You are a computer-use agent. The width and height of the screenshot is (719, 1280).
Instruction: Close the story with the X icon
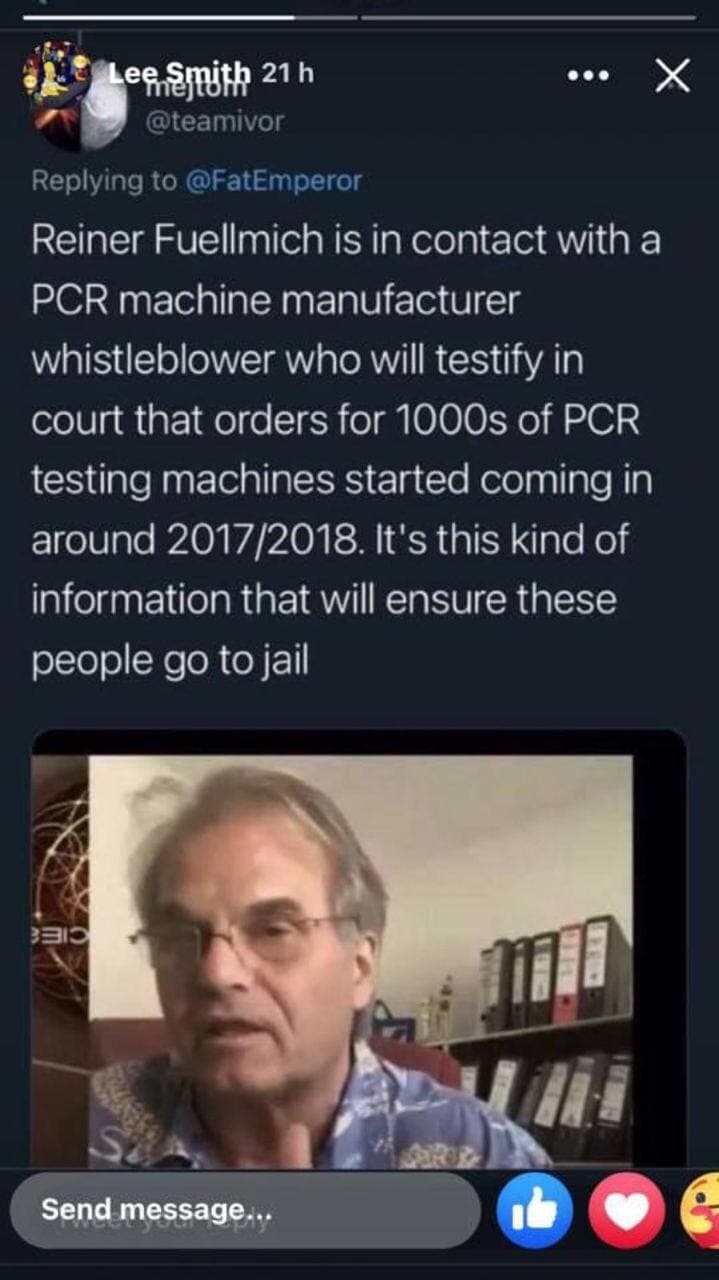[x=672, y=76]
